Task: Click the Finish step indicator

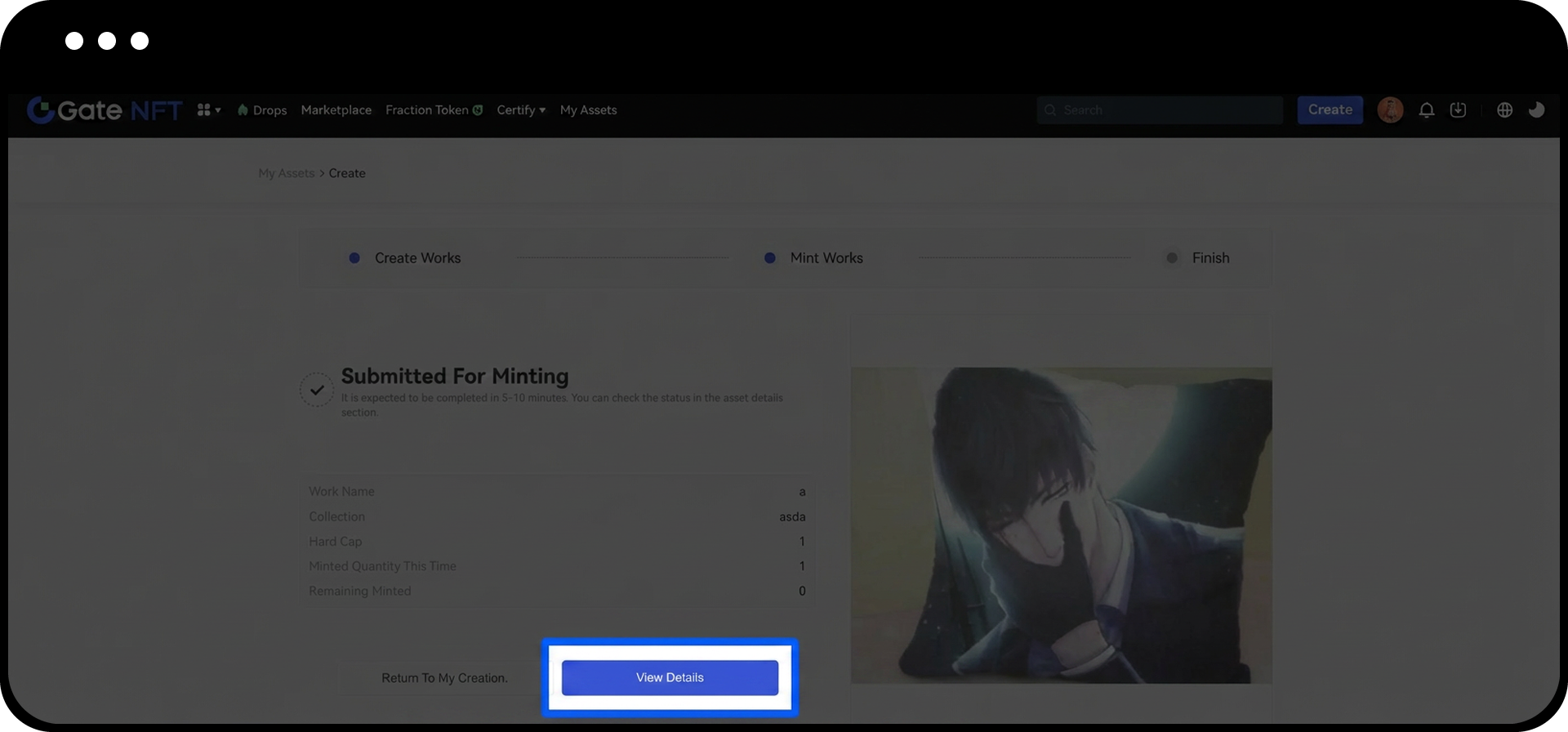Action: 1209,258
